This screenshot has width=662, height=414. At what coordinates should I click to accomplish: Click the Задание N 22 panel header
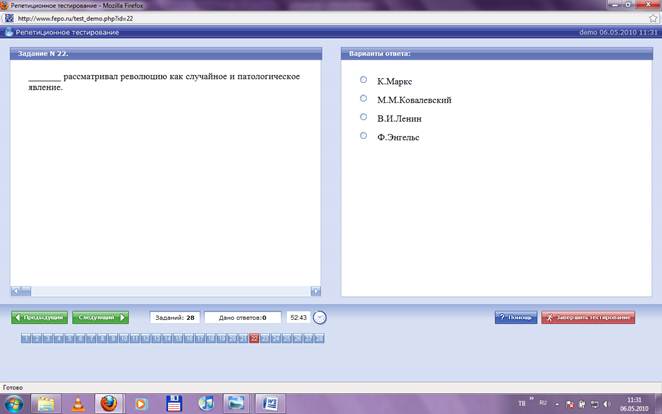coord(166,54)
